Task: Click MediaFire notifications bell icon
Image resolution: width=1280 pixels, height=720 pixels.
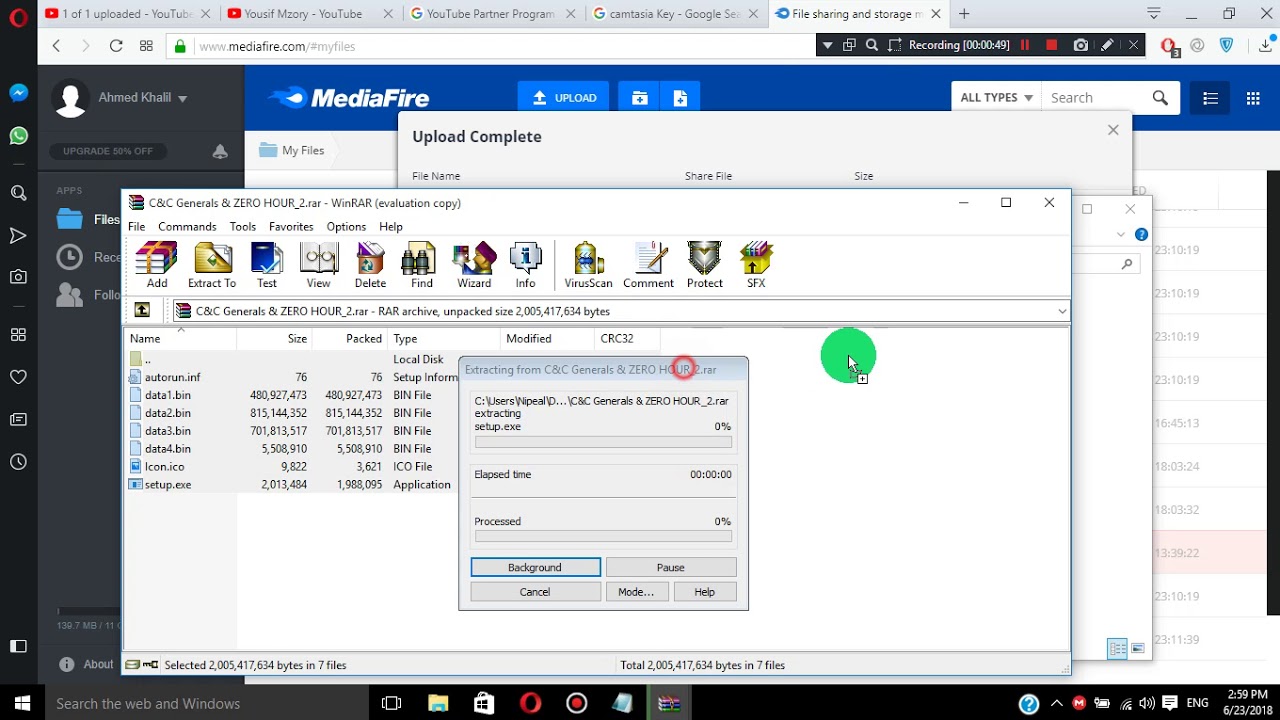Action: click(220, 151)
